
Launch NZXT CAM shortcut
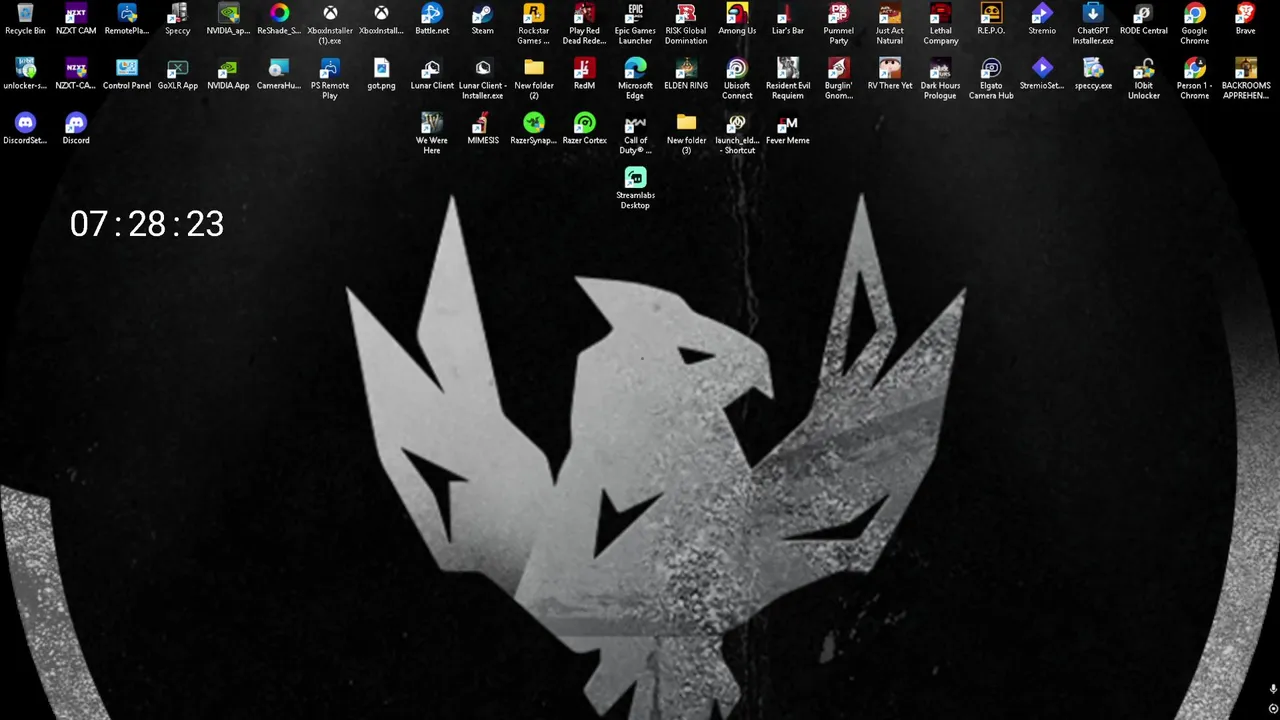point(76,19)
